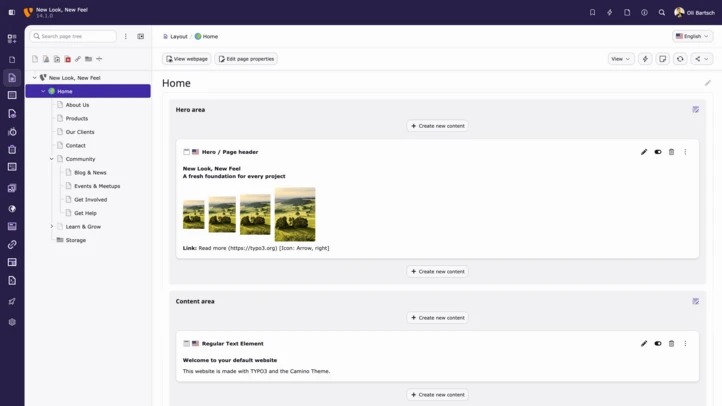
Task: Click the View webpage button
Action: point(186,59)
